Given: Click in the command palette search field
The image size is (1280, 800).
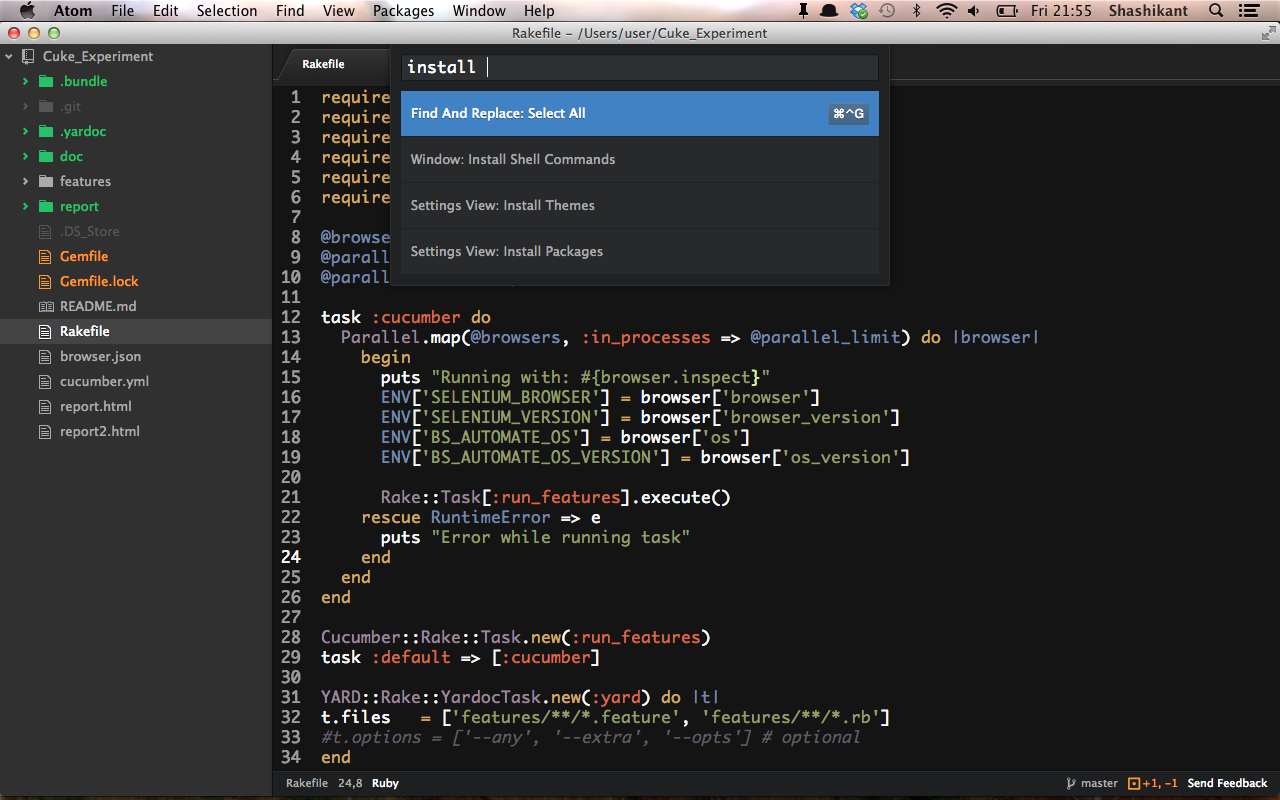Looking at the screenshot, I should tap(640, 67).
